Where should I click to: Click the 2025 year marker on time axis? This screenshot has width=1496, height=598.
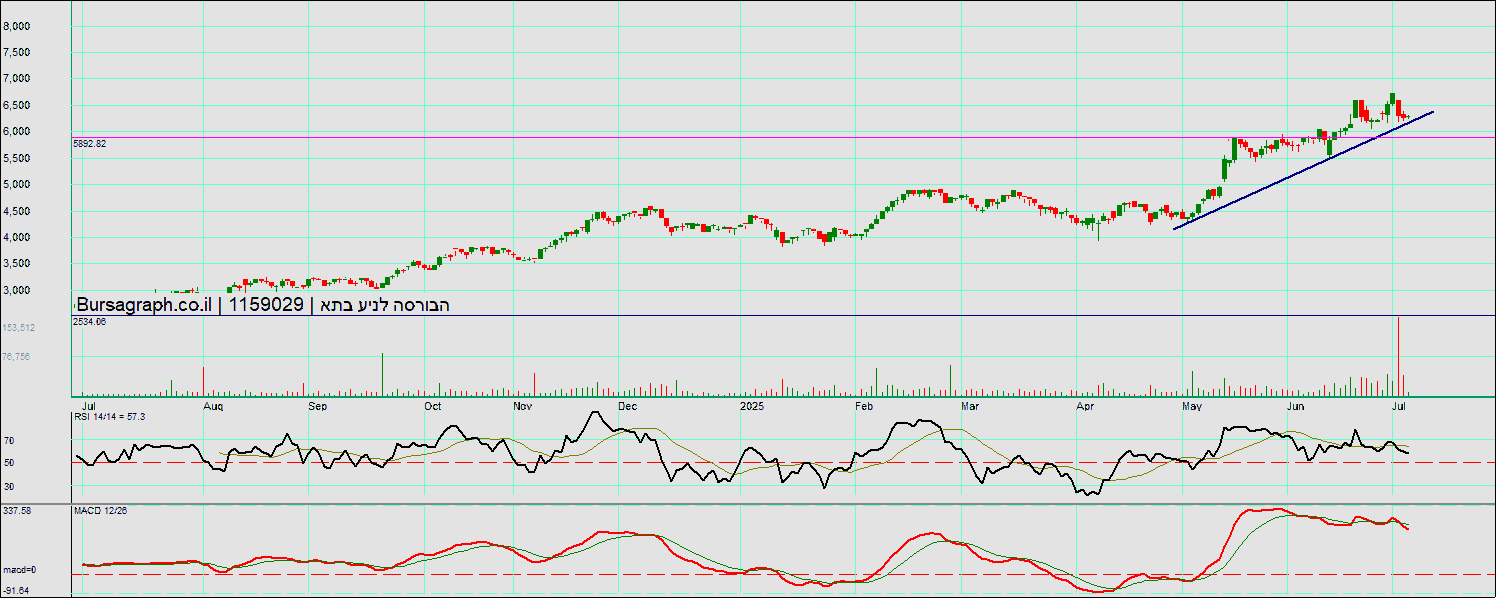point(752,407)
